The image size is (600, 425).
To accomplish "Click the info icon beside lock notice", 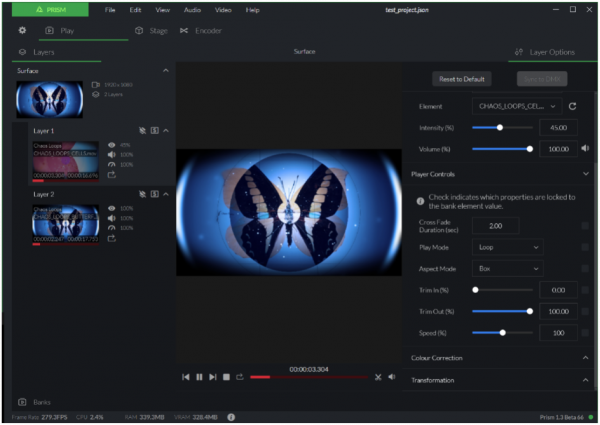I will click(420, 201).
